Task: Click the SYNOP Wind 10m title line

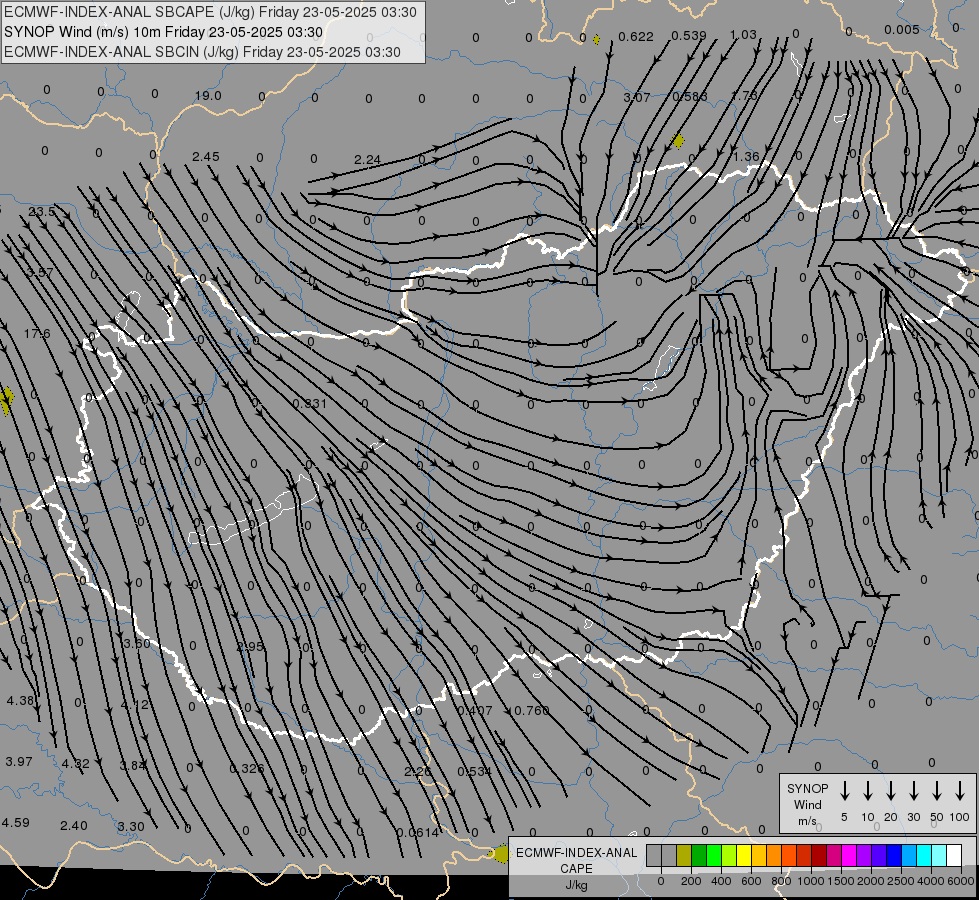Action: 163,32
